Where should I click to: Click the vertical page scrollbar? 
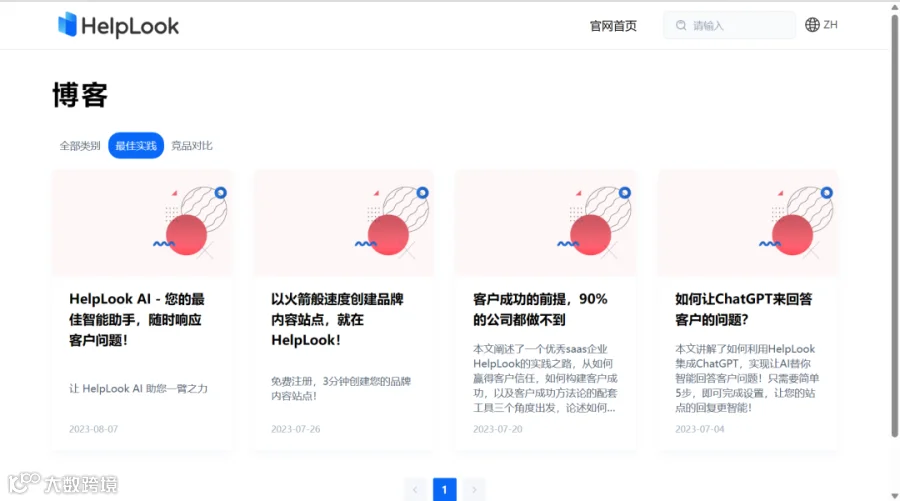pyautogui.click(x=894, y=226)
